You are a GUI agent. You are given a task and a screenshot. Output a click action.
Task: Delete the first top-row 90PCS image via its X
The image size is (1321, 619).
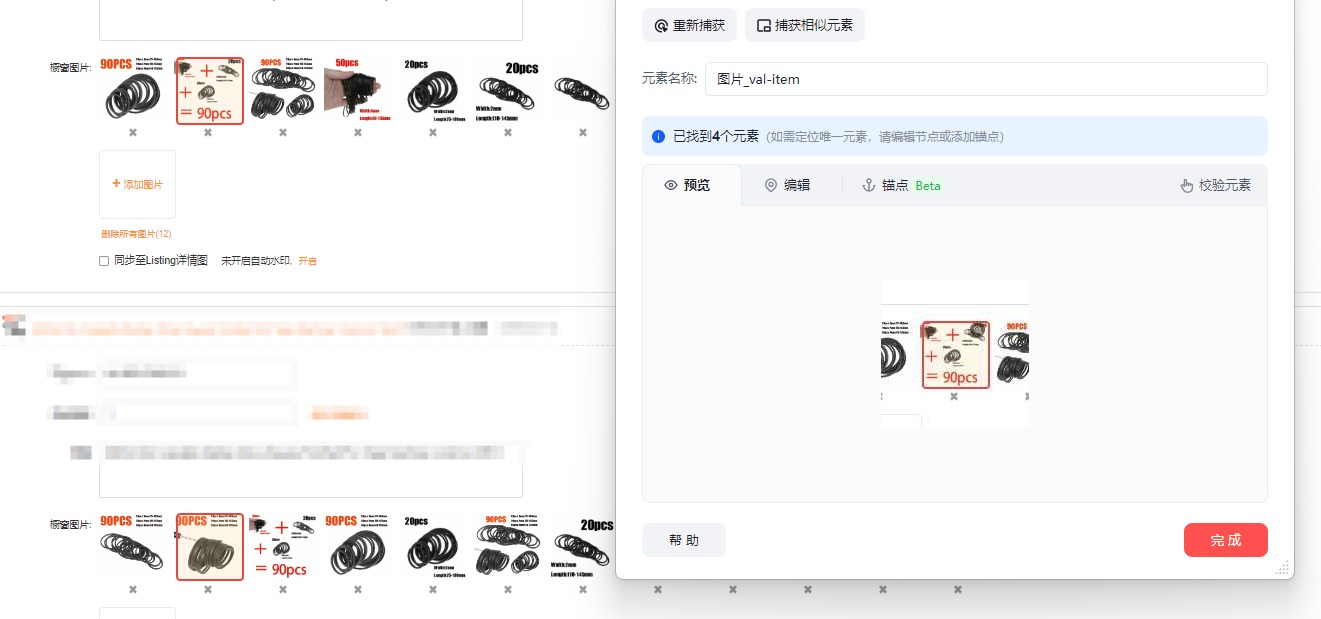[133, 132]
